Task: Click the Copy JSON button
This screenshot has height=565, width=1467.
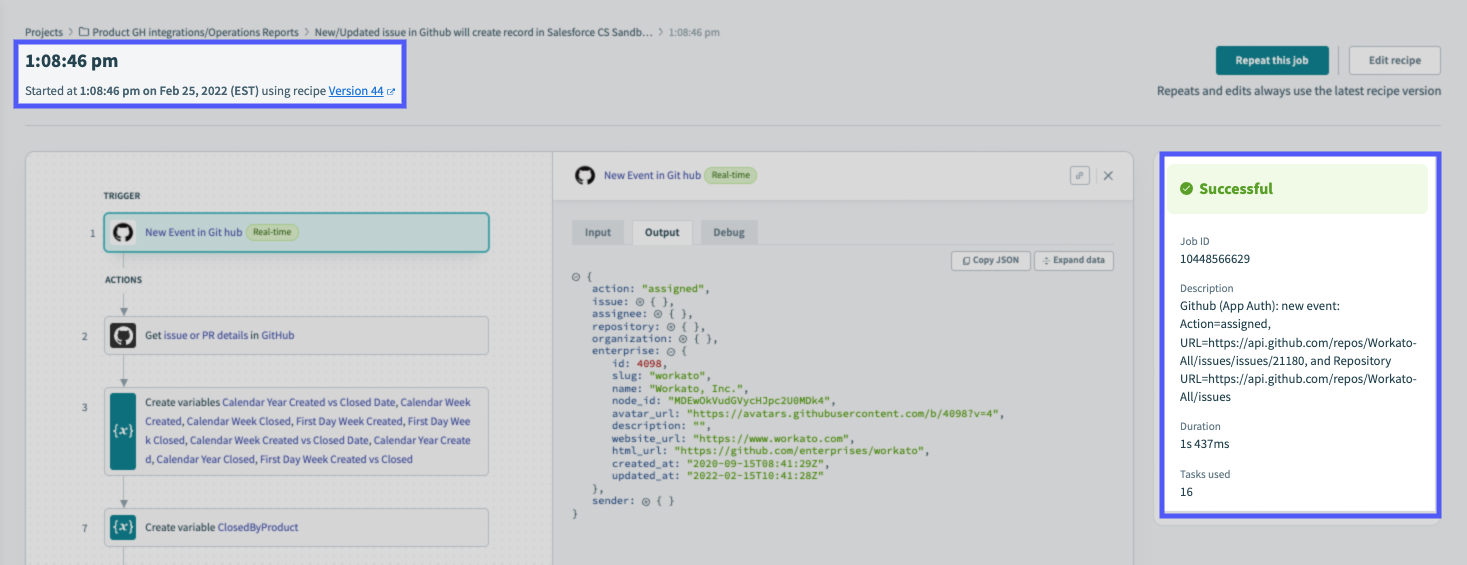Action: pyautogui.click(x=989, y=260)
